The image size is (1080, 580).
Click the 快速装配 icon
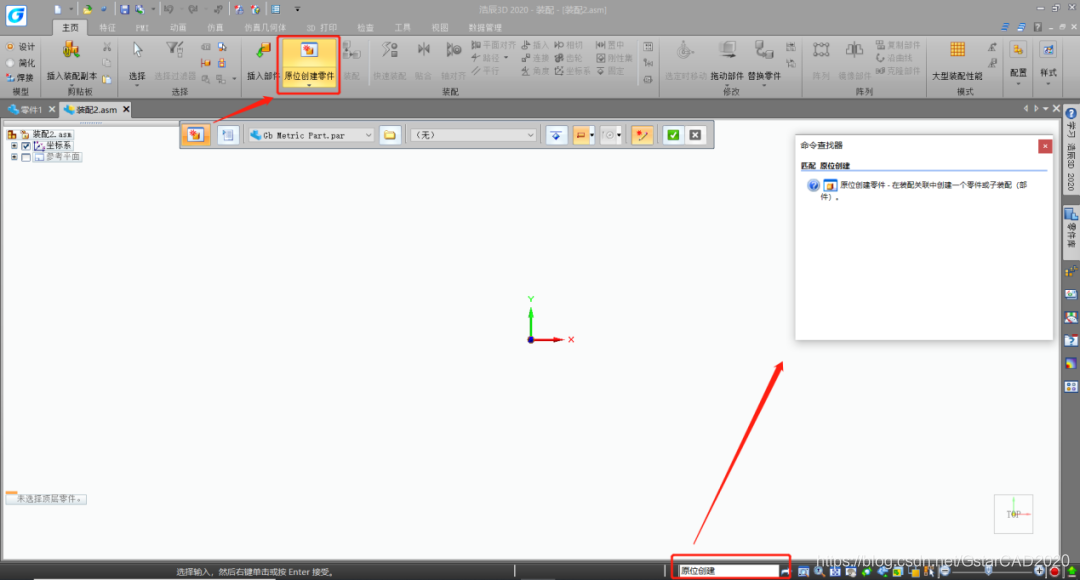[389, 50]
